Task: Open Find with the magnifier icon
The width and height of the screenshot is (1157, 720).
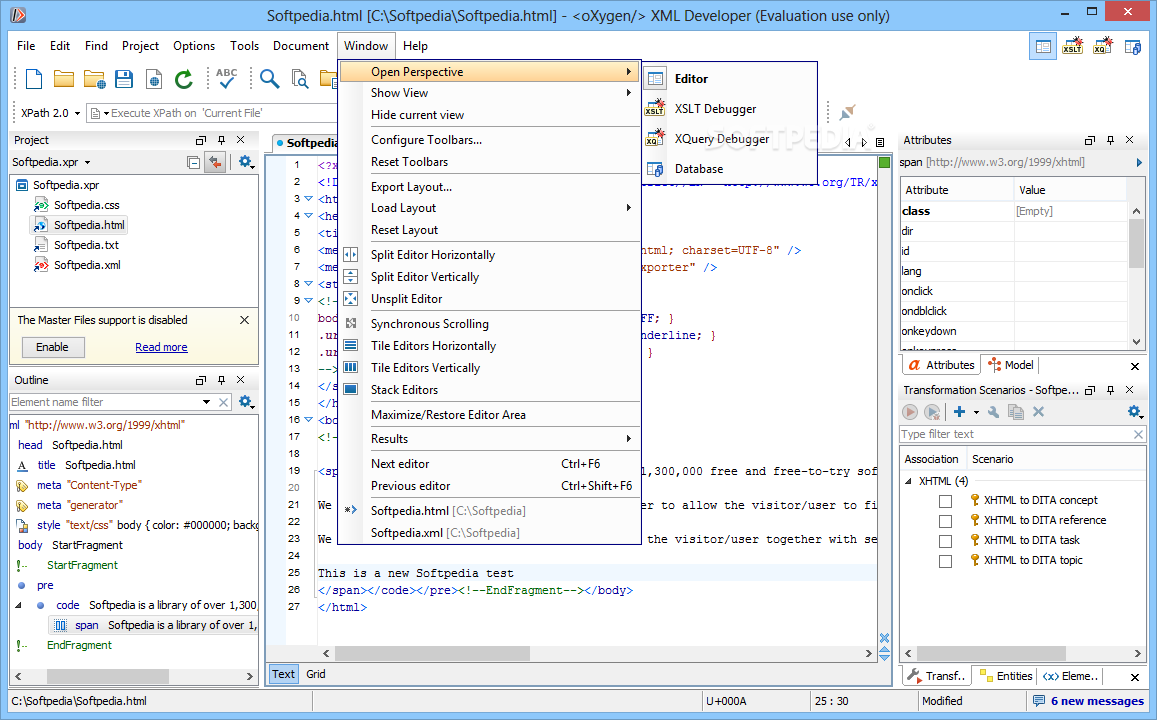Action: [x=269, y=79]
